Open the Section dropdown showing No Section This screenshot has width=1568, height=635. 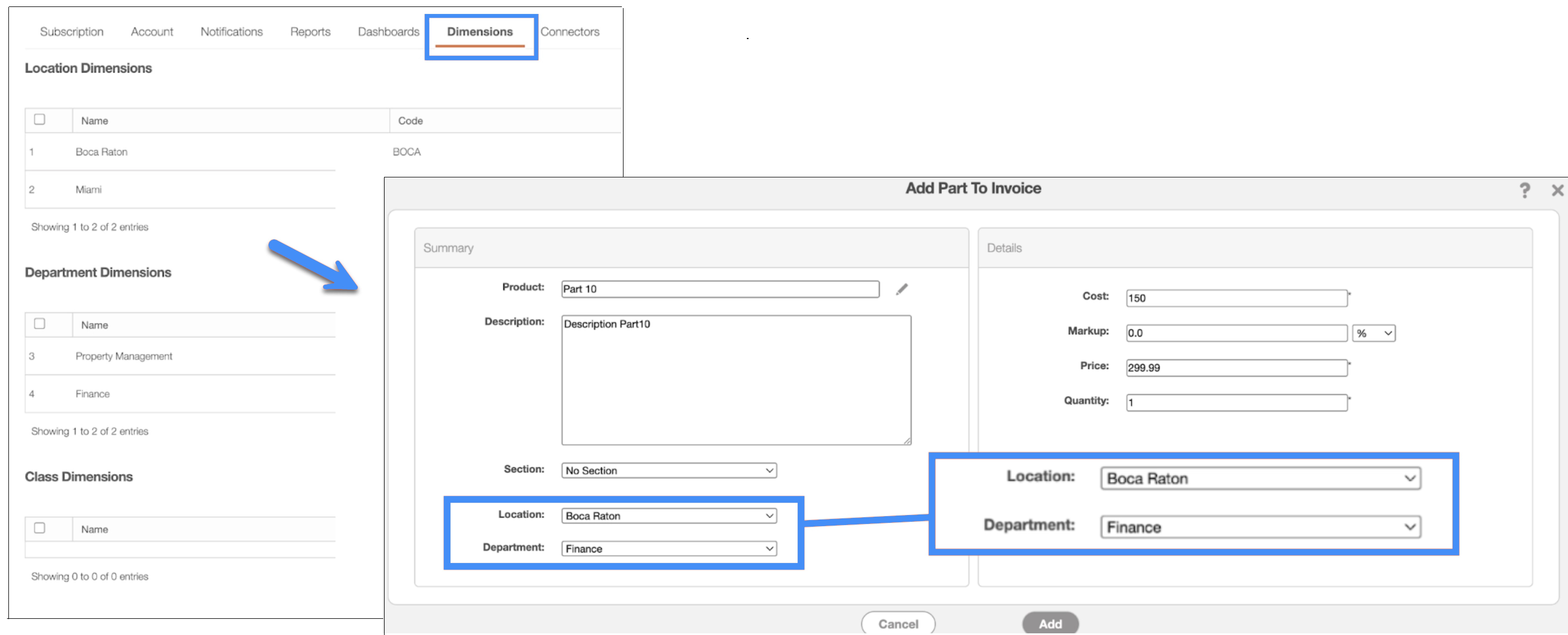(x=668, y=470)
